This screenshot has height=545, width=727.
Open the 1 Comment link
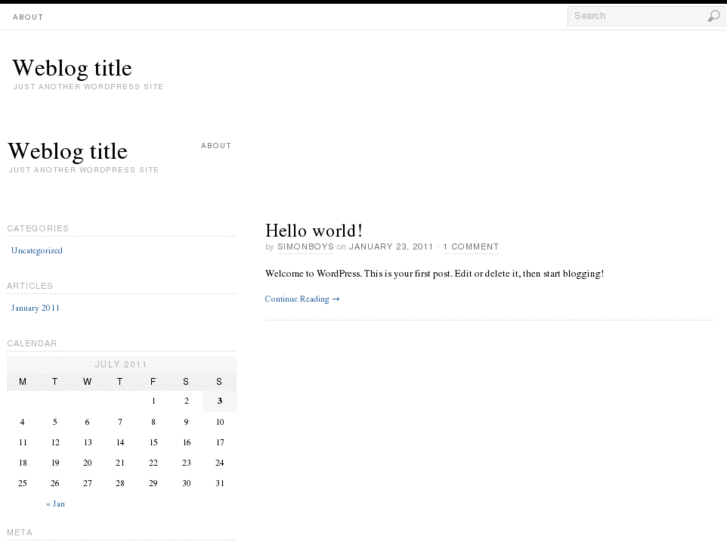coord(471,247)
